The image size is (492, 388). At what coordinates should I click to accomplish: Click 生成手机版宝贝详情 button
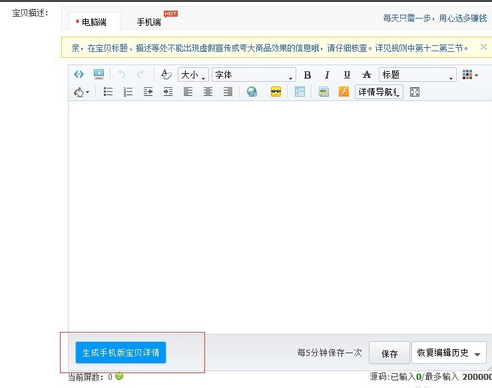pos(121,352)
